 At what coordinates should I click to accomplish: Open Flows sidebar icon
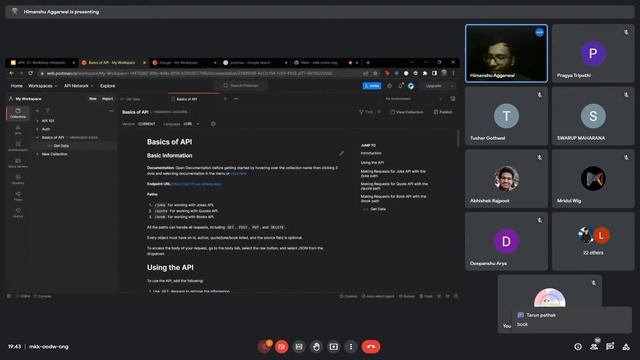[18, 196]
